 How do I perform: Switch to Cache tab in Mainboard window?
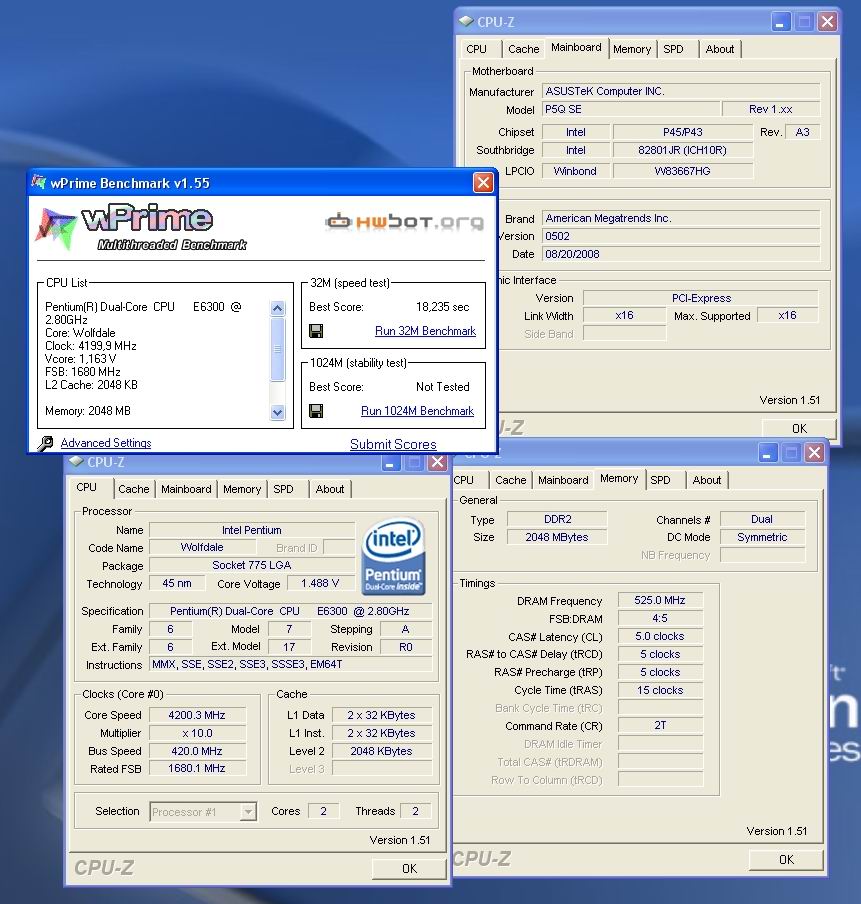524,49
